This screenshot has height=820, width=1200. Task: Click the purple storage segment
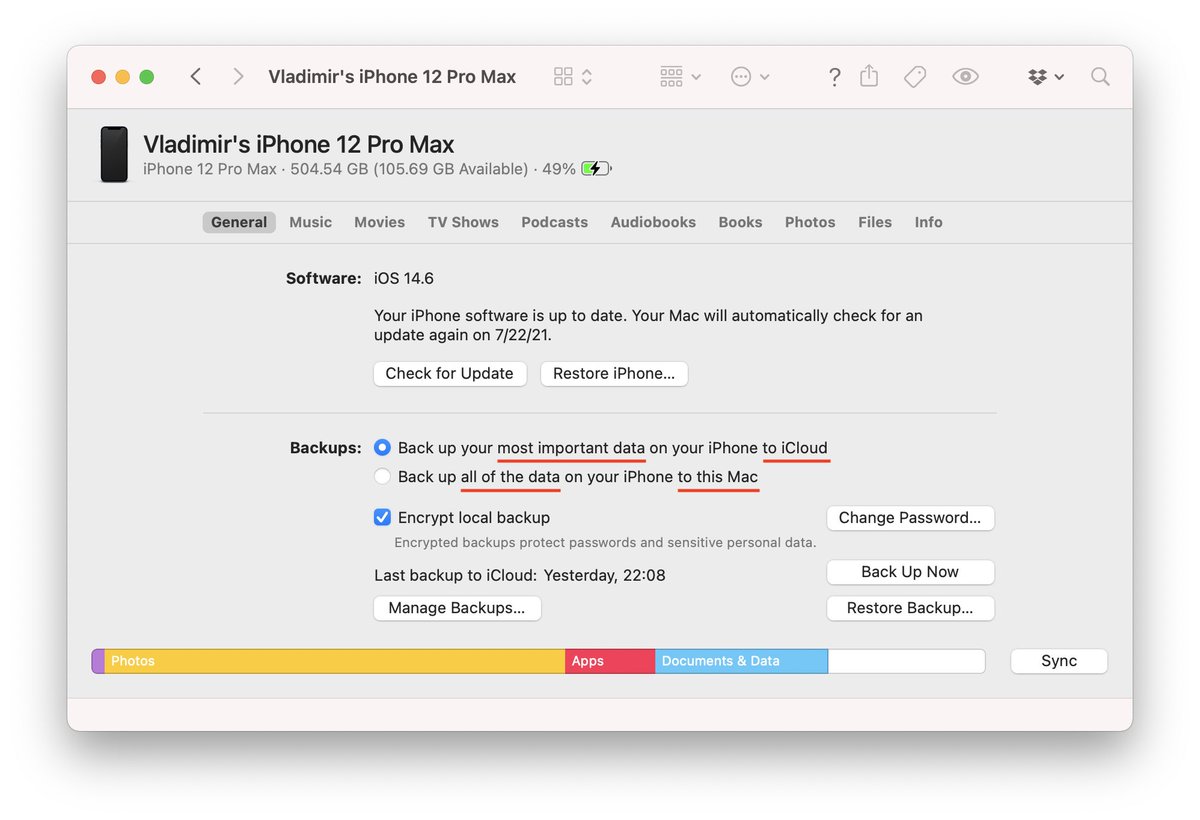(98, 661)
